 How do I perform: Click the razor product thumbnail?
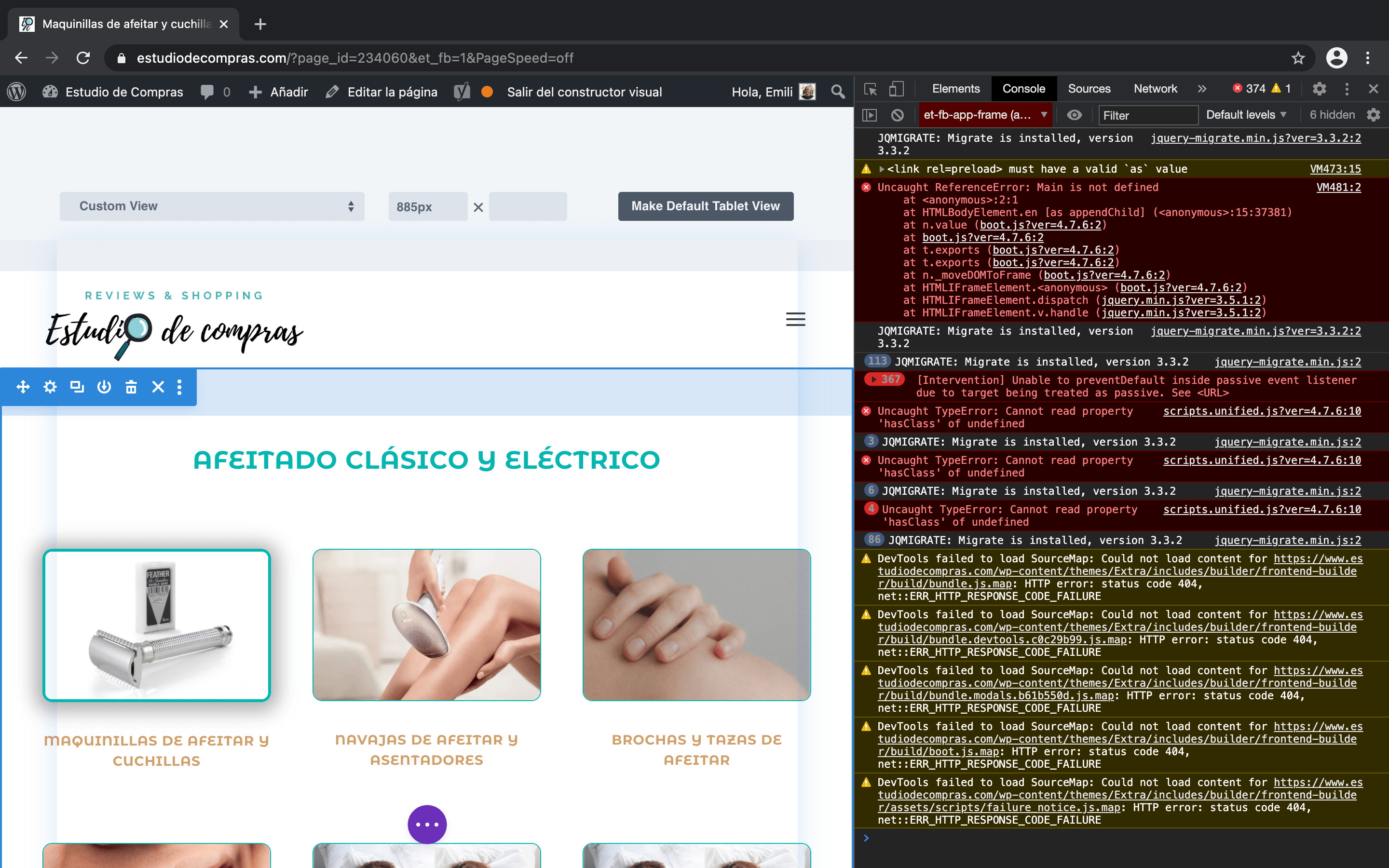click(x=157, y=625)
